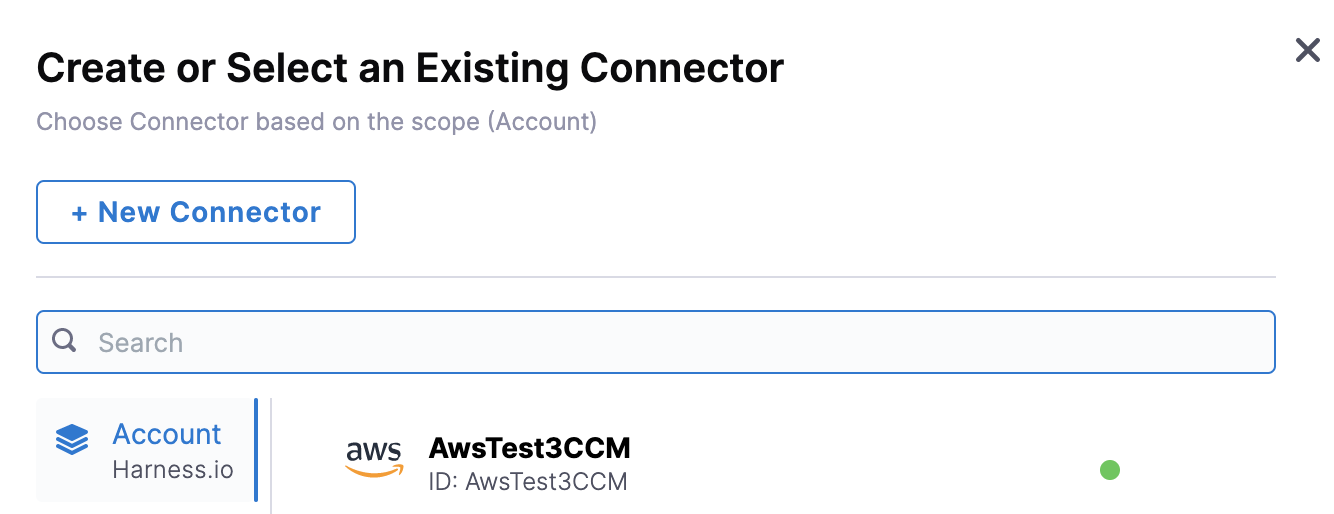Click the AWS logo for AwsTest3CCM
This screenshot has width=1334, height=514.
[x=374, y=459]
